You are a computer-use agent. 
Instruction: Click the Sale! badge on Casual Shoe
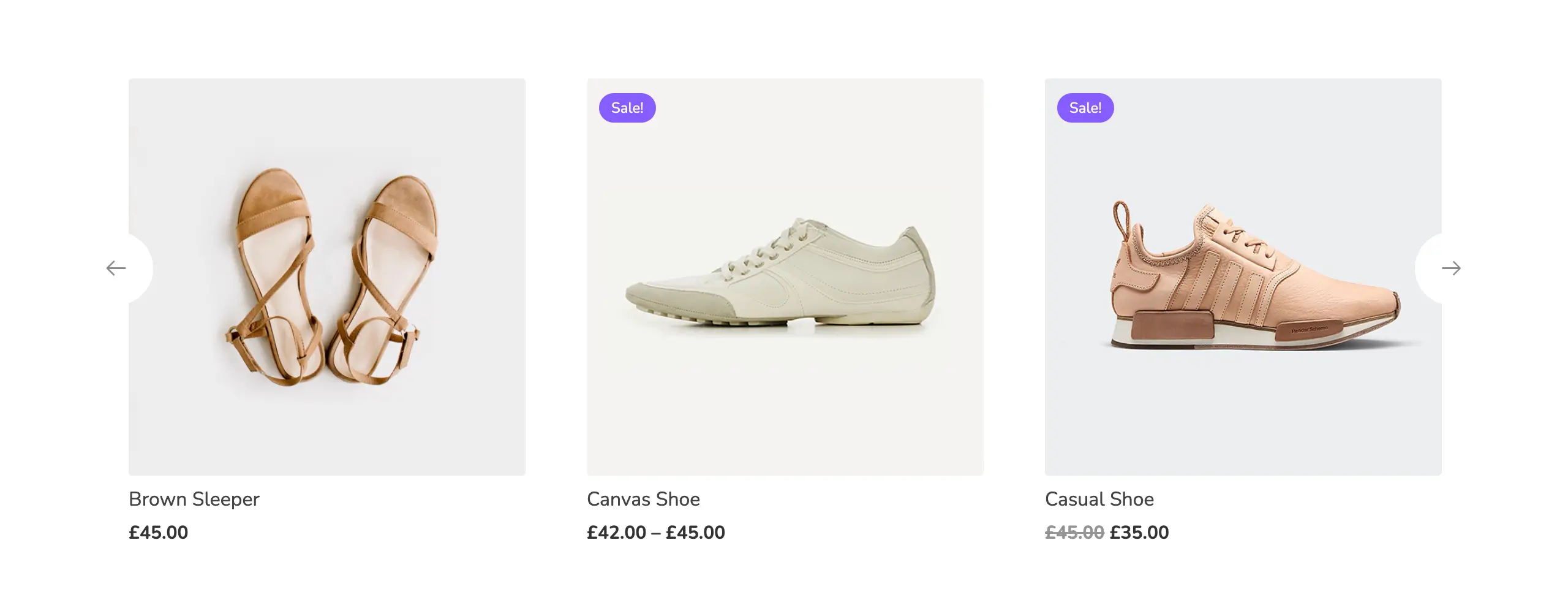[1085, 108]
